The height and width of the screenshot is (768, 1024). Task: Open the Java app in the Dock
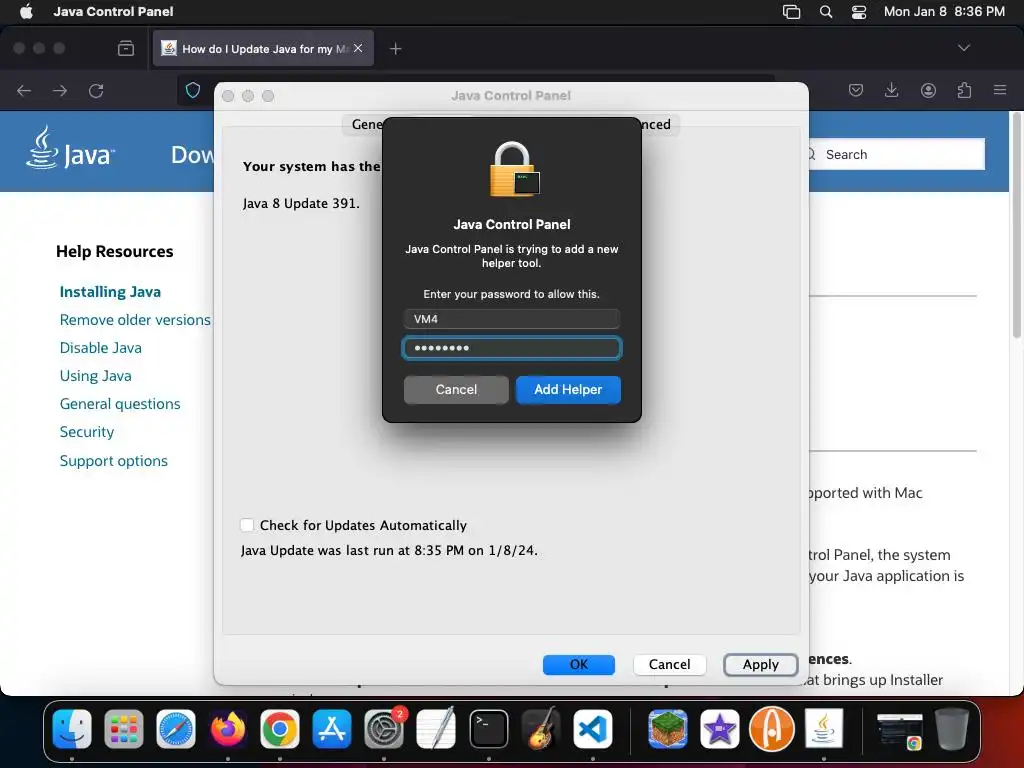pos(824,729)
